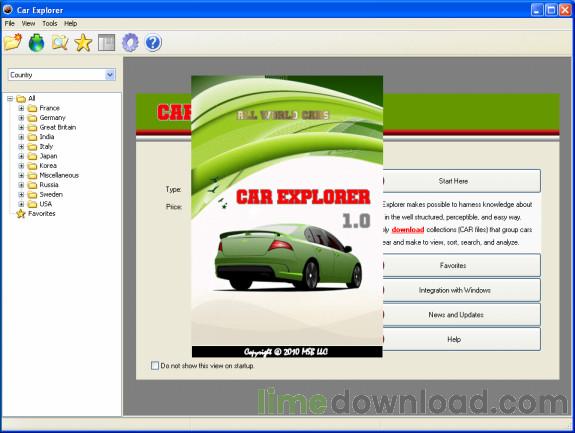
Task: Click the Integration with Windows button
Action: click(461, 290)
